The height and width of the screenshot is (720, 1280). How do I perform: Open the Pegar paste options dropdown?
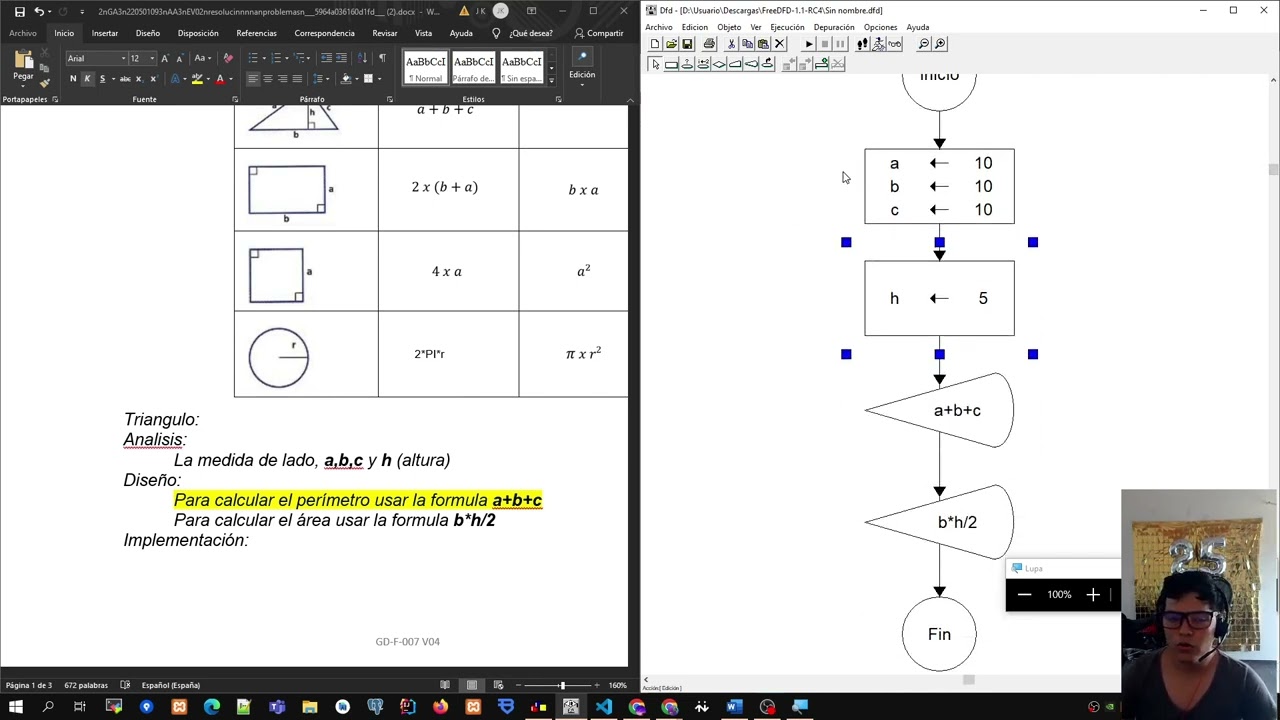[23, 87]
